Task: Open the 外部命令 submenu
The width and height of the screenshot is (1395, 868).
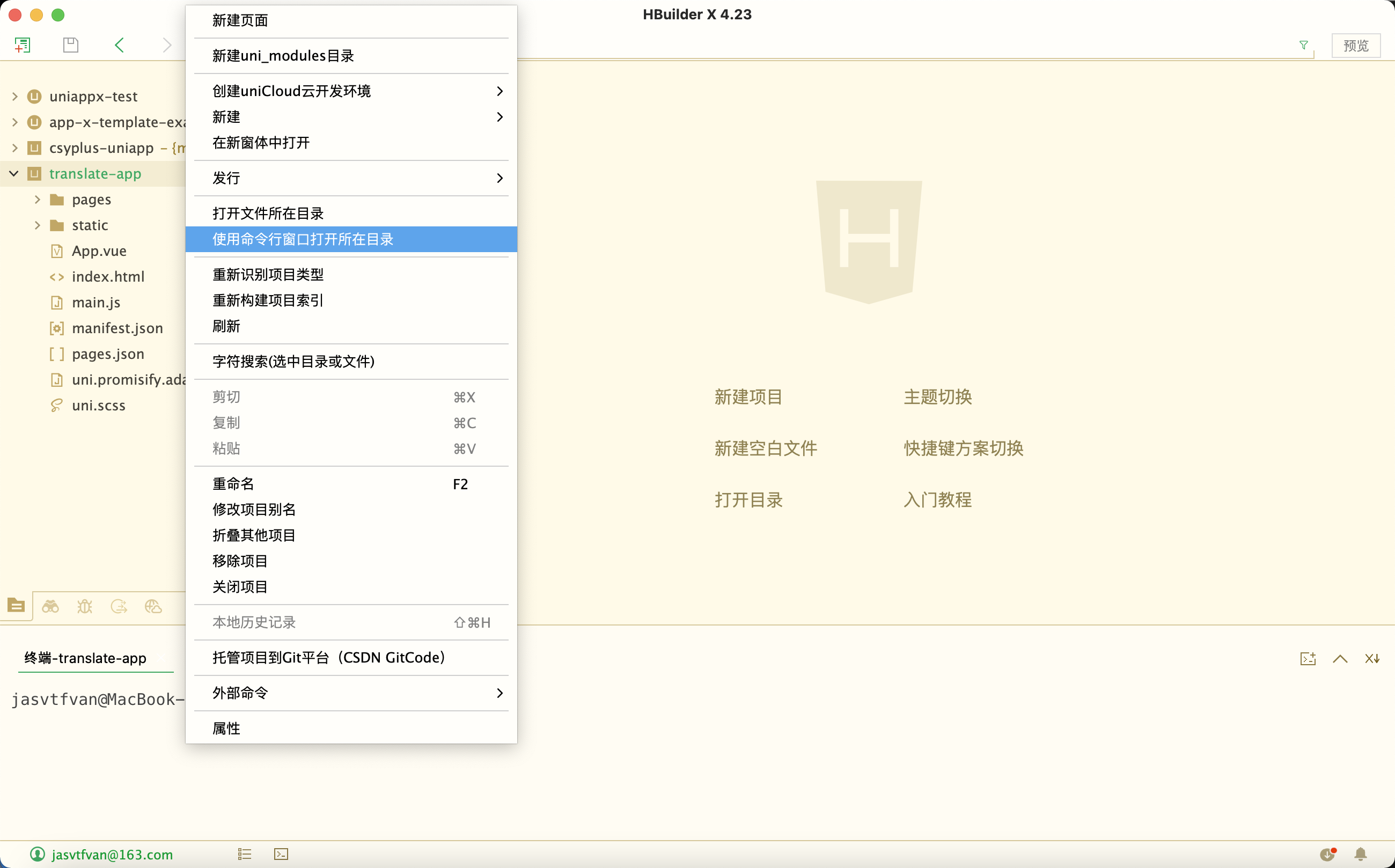Action: click(351, 693)
